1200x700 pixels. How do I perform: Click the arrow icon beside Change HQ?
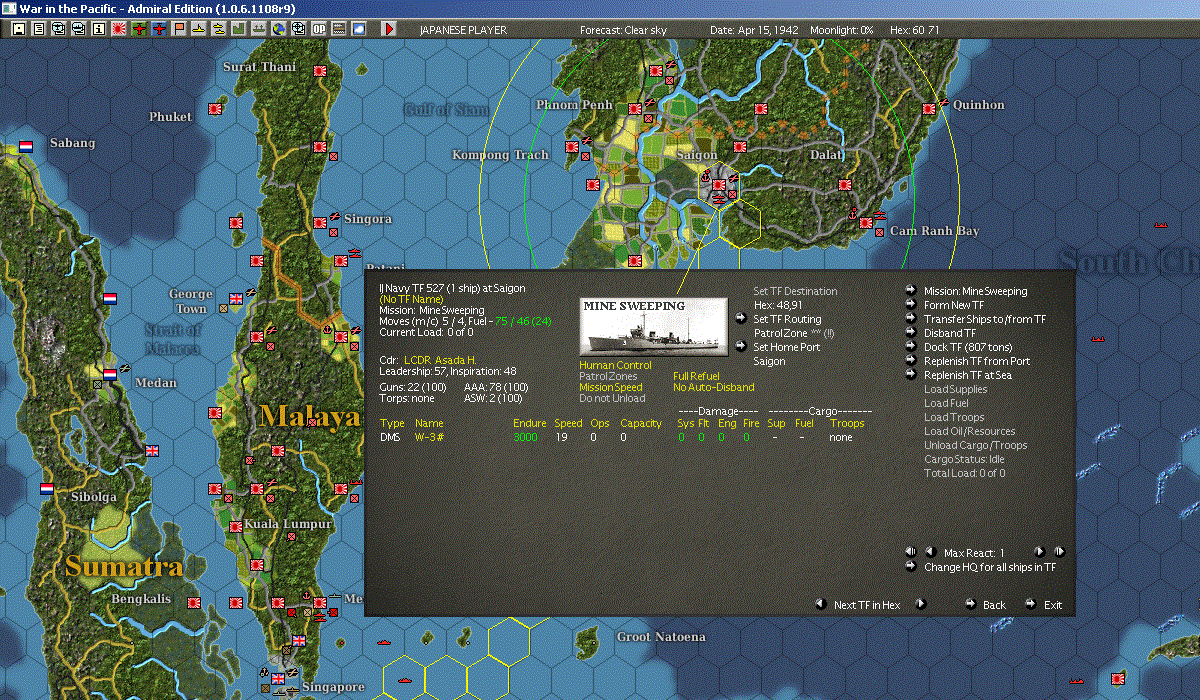[x=911, y=566]
